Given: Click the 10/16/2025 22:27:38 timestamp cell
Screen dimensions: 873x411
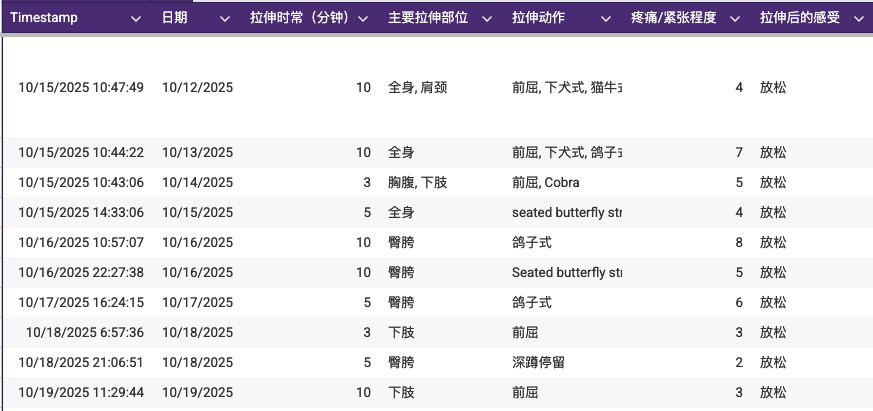Looking at the screenshot, I should click(81, 273).
